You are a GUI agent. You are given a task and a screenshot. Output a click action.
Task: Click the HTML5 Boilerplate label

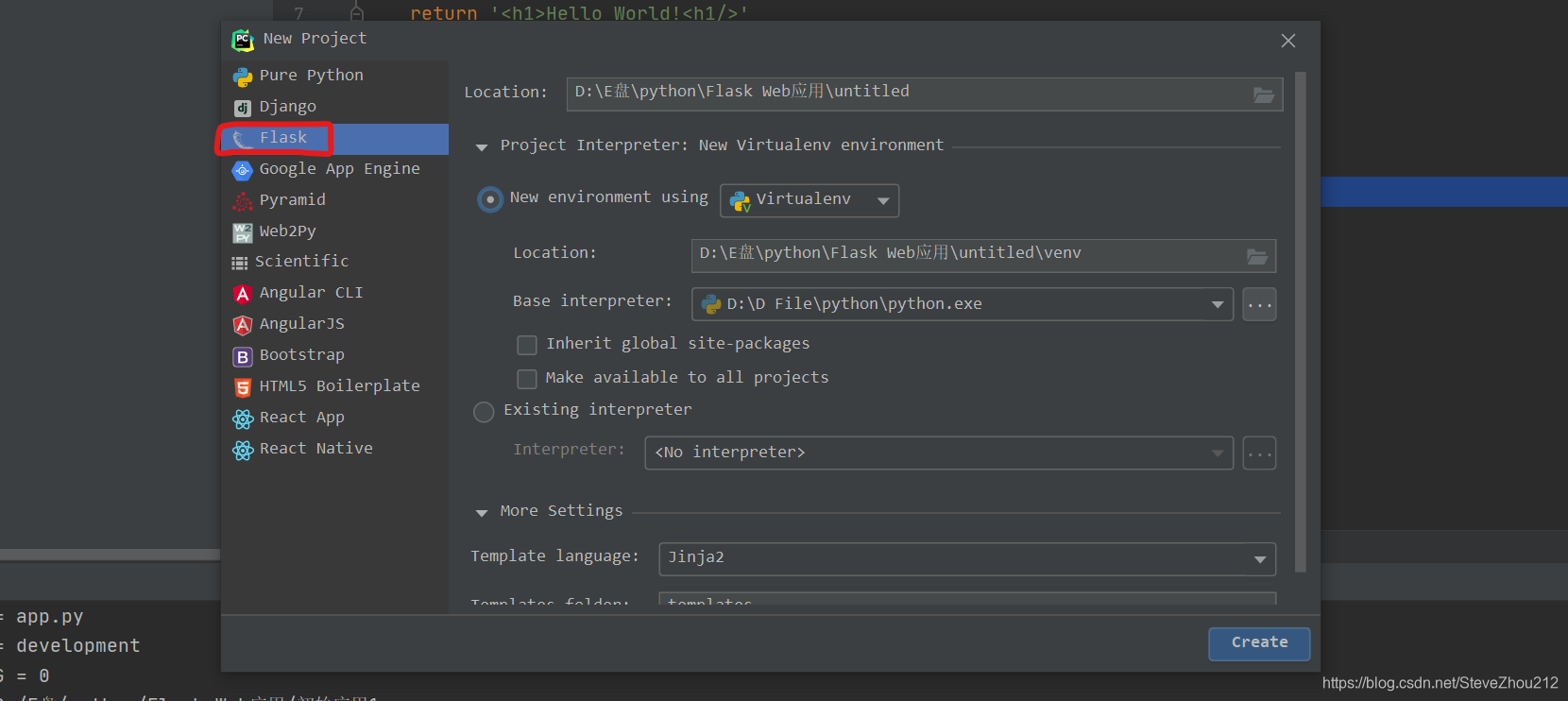point(340,386)
